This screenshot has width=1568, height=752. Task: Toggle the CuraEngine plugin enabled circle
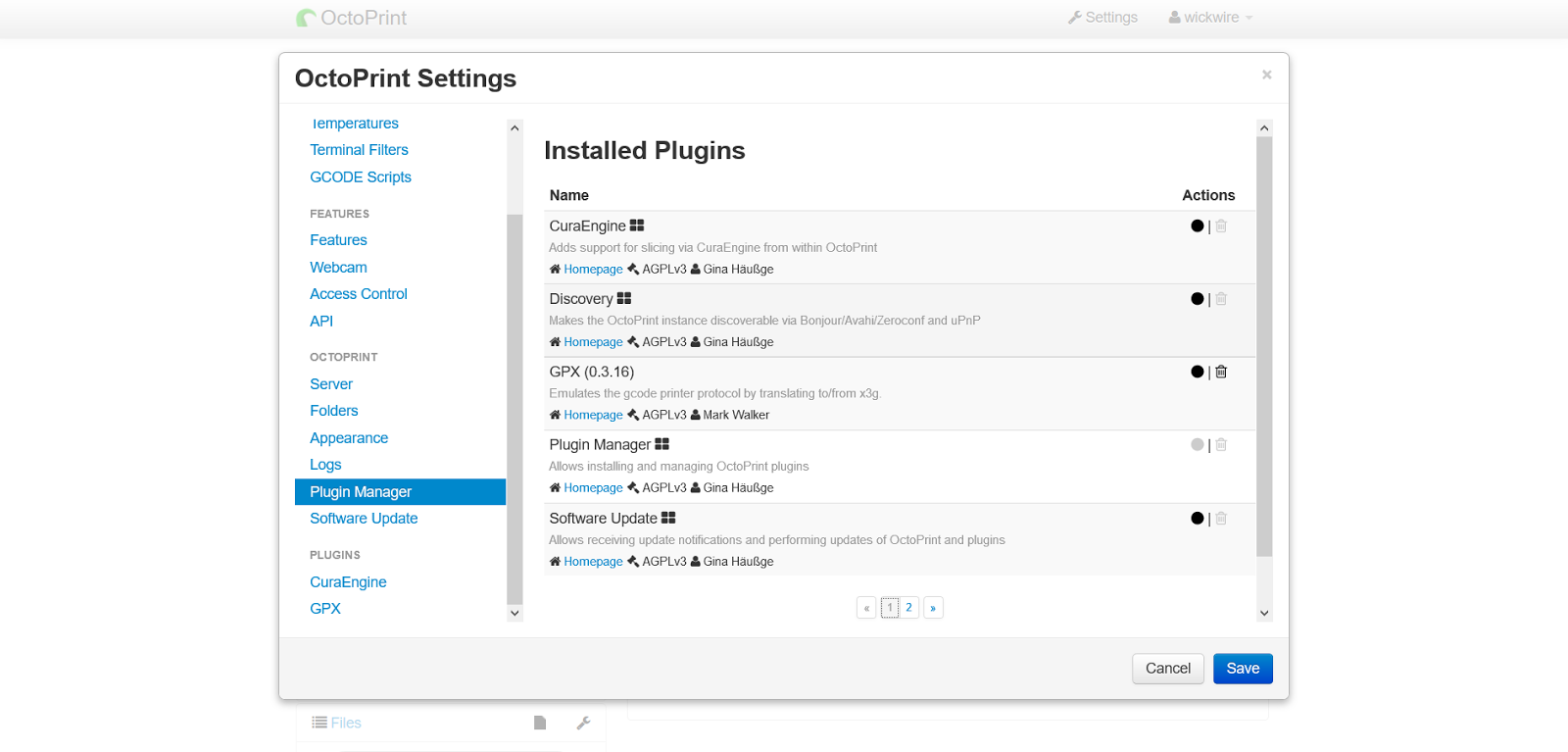pyautogui.click(x=1197, y=226)
